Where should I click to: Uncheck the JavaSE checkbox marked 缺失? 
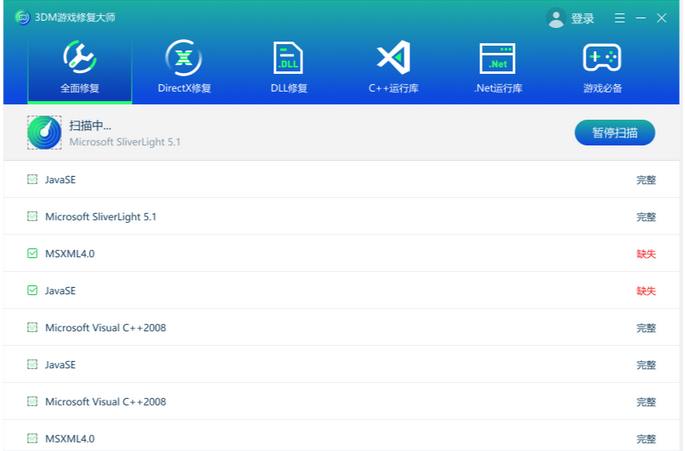pos(32,291)
